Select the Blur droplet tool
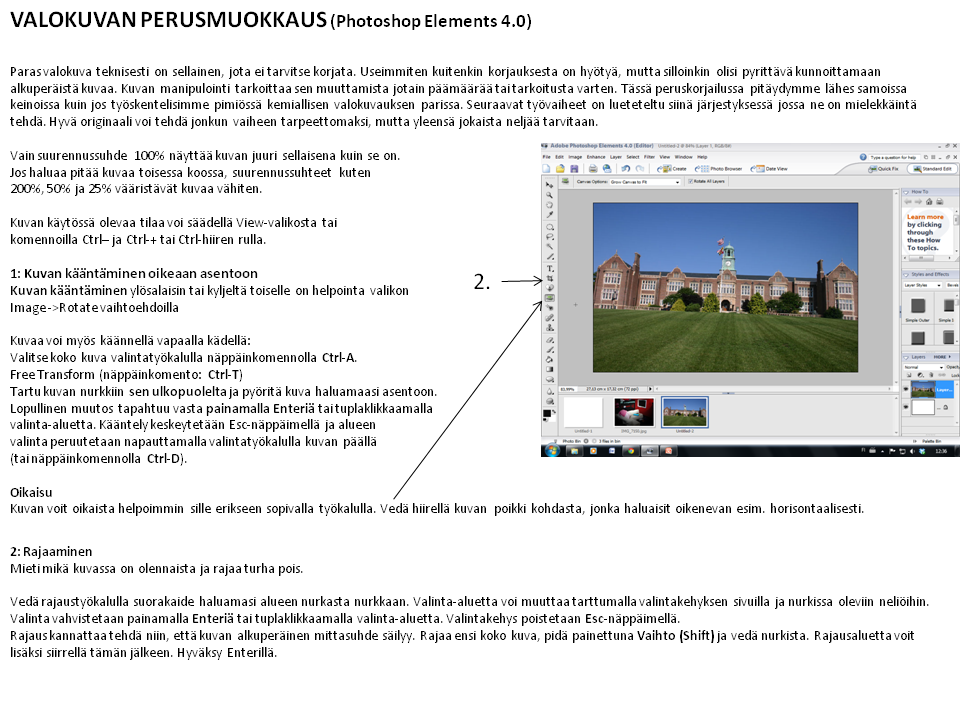The image size is (960, 720). click(550, 391)
